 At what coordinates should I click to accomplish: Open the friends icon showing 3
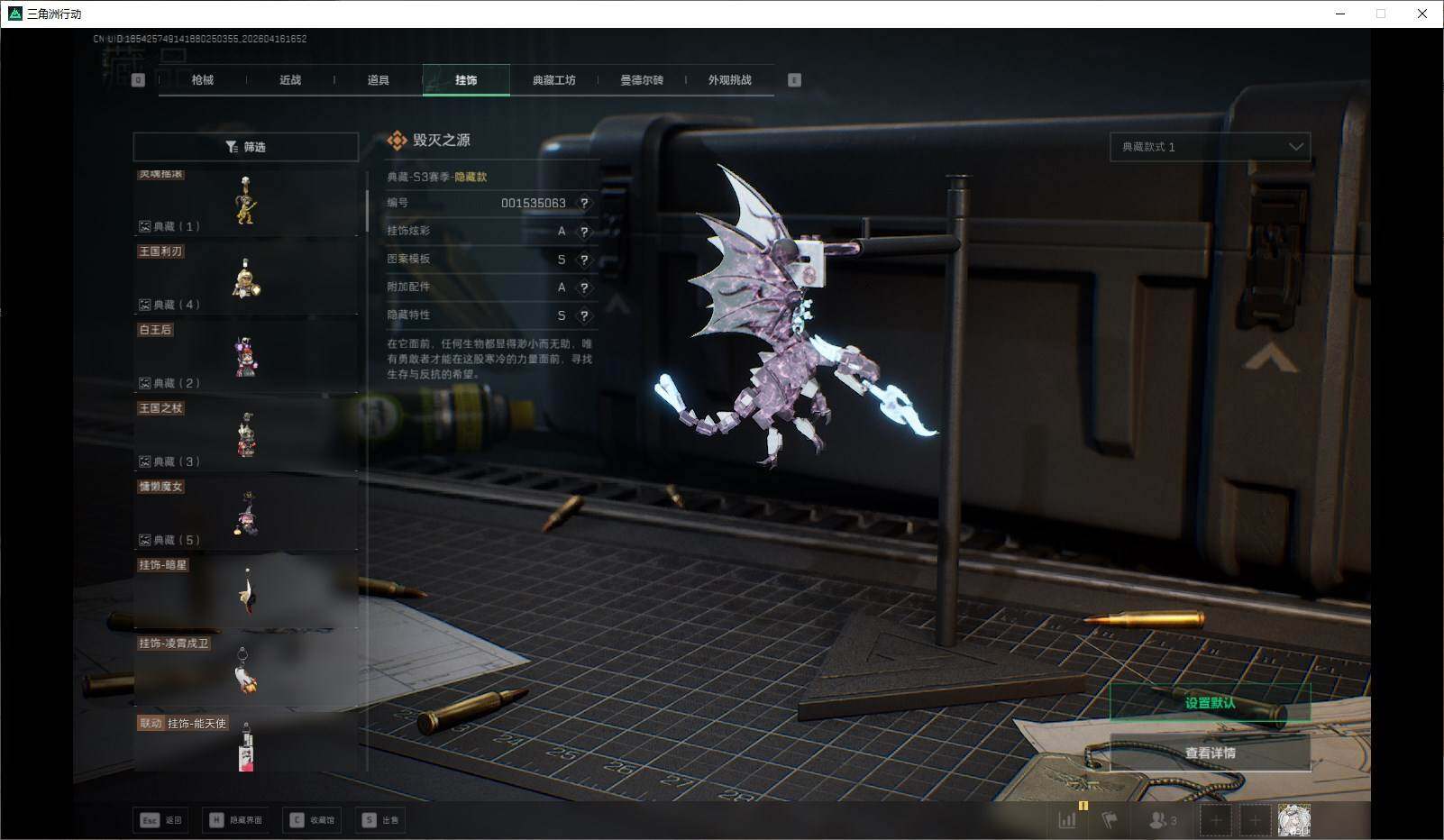[1163, 820]
